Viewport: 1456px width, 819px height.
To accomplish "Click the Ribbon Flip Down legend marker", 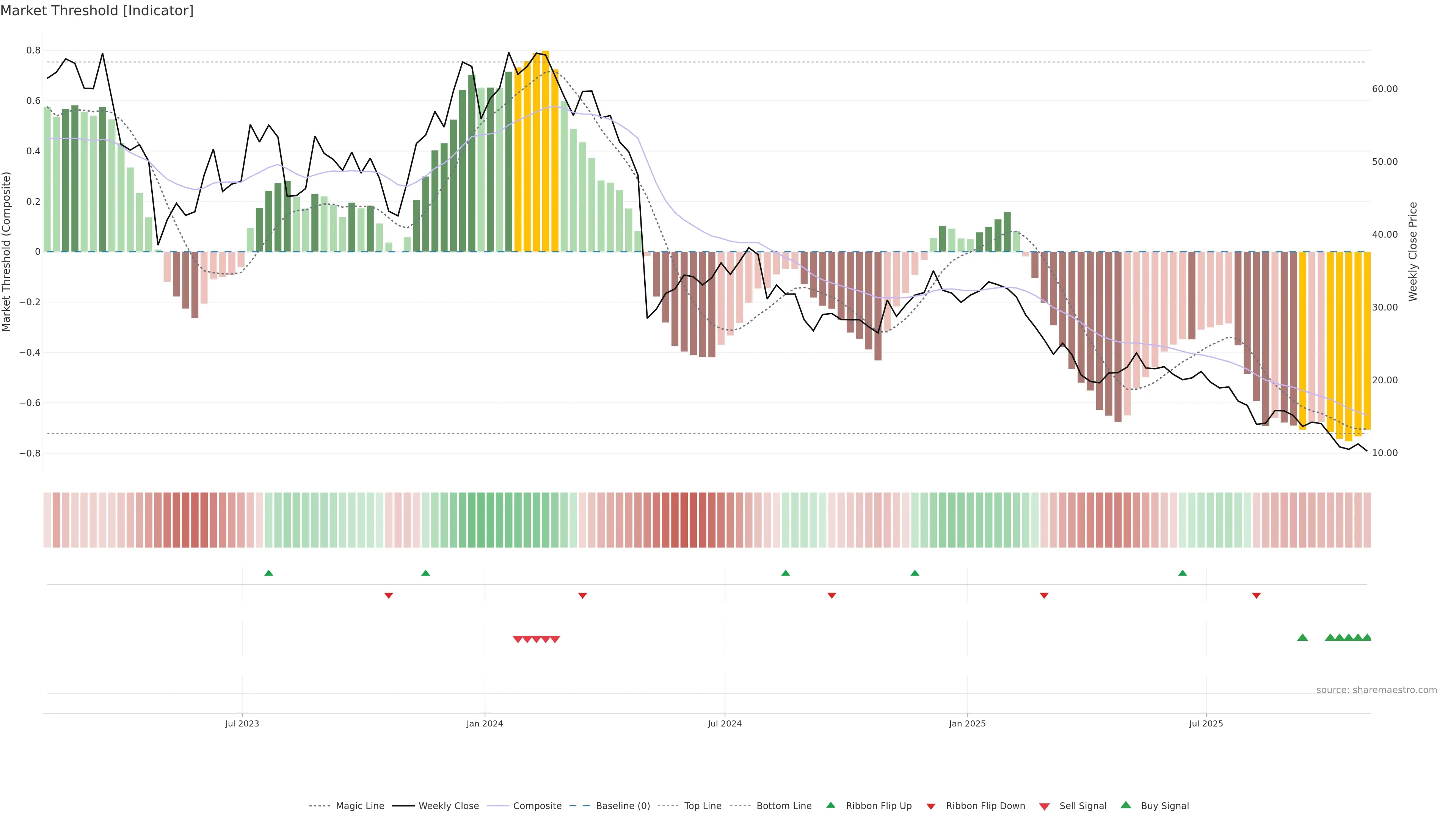I will (931, 806).
